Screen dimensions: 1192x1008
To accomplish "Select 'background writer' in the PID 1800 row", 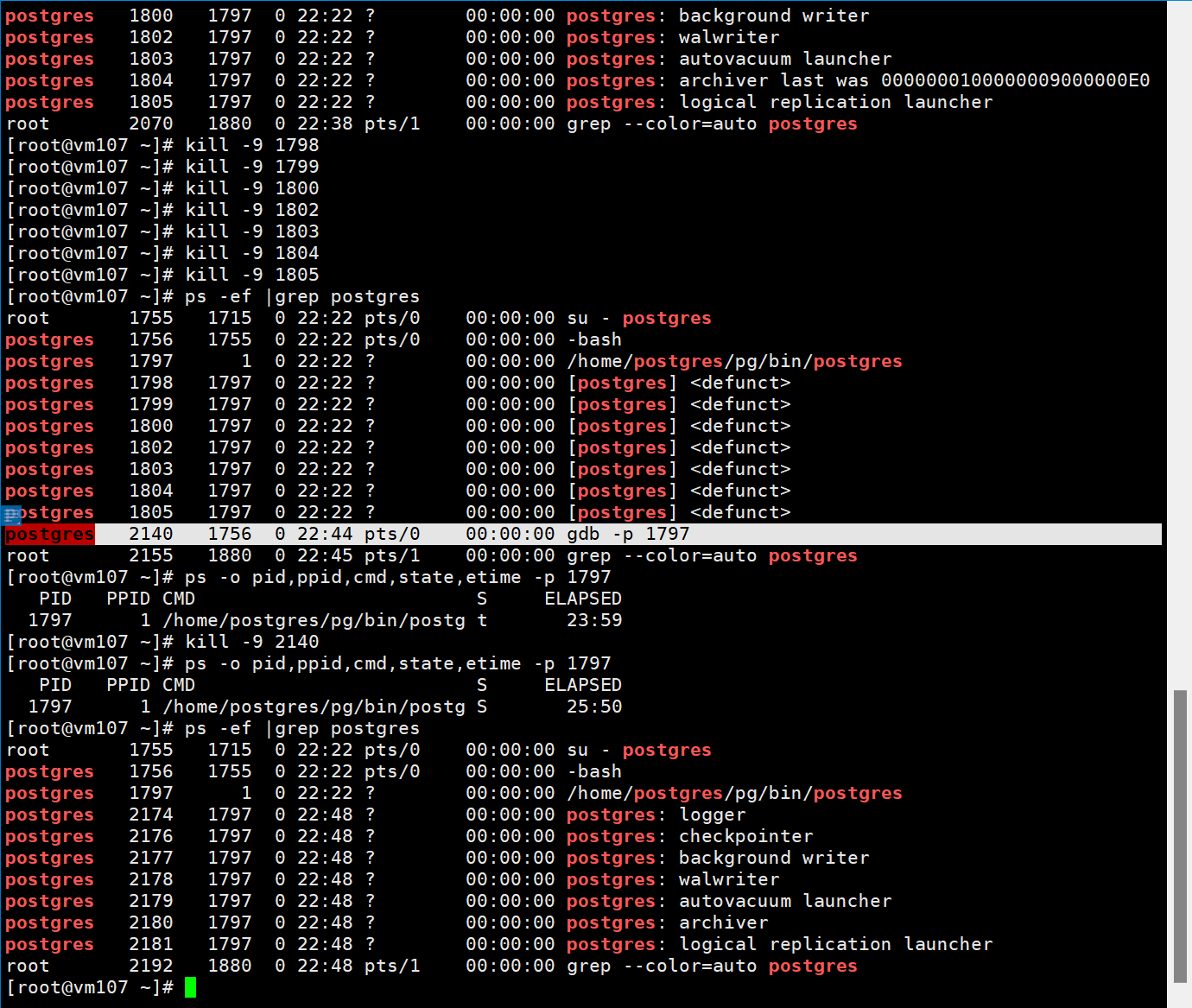I will tap(774, 16).
